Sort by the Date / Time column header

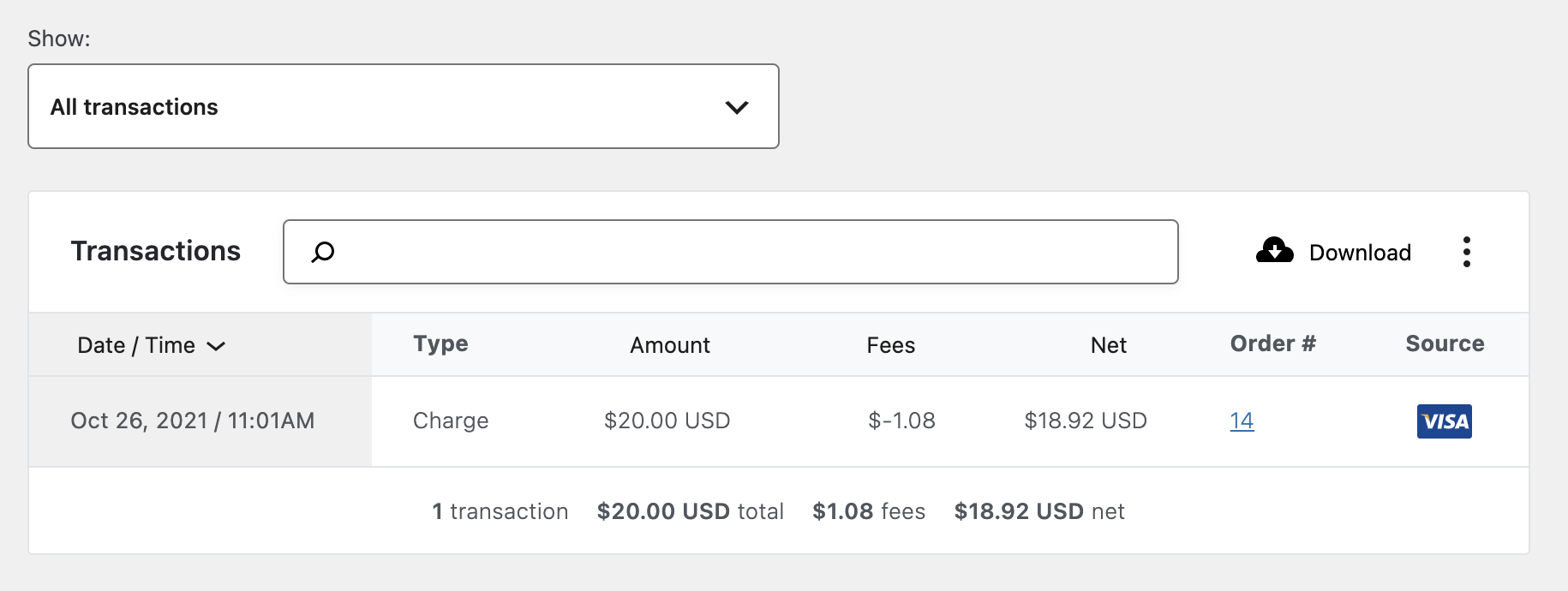point(137,345)
